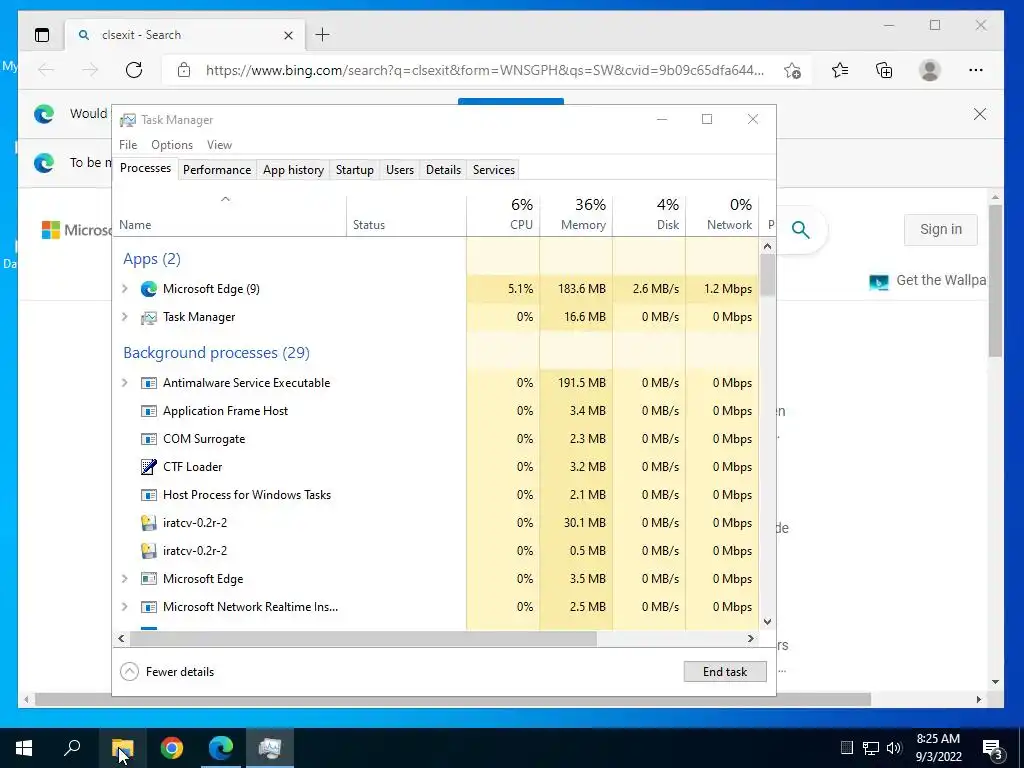Click the End task button

pos(725,672)
